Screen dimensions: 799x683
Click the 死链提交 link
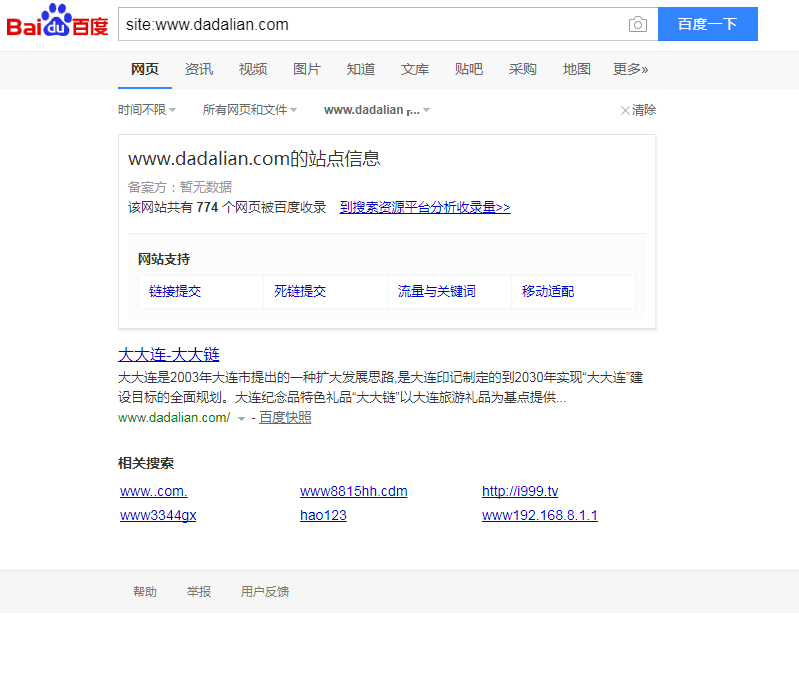300,292
